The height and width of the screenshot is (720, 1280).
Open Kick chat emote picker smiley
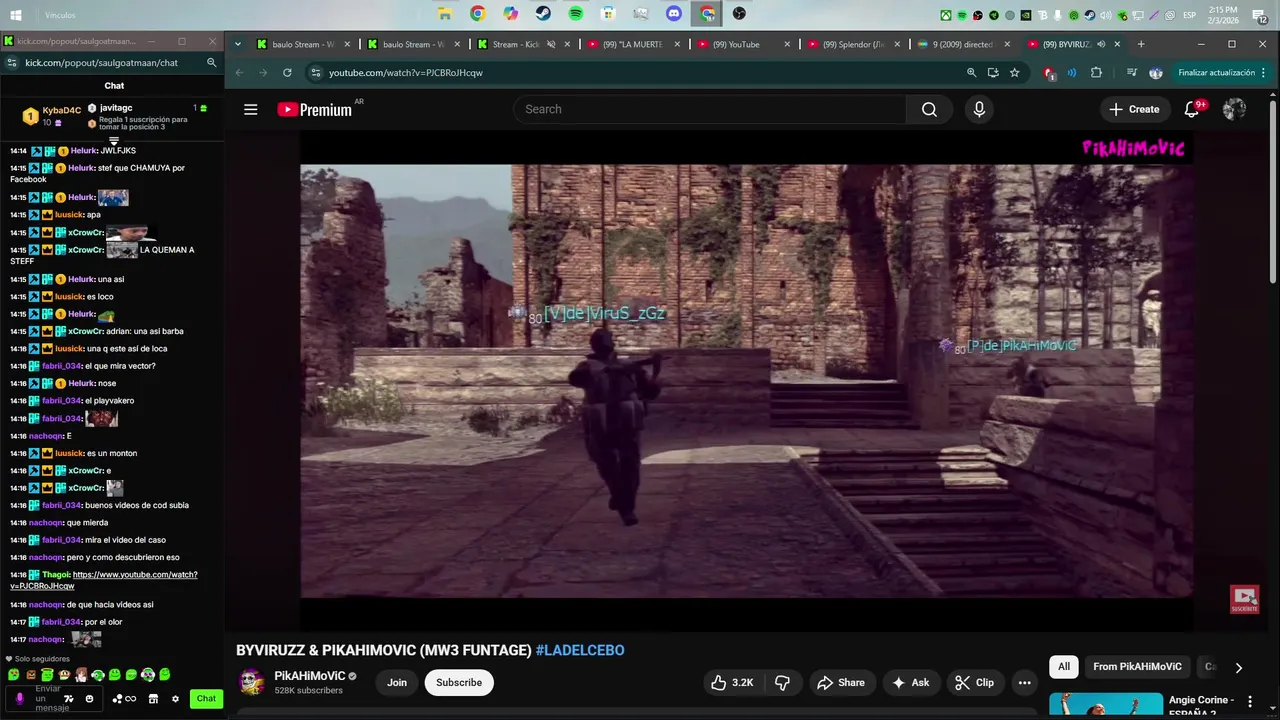click(x=89, y=699)
